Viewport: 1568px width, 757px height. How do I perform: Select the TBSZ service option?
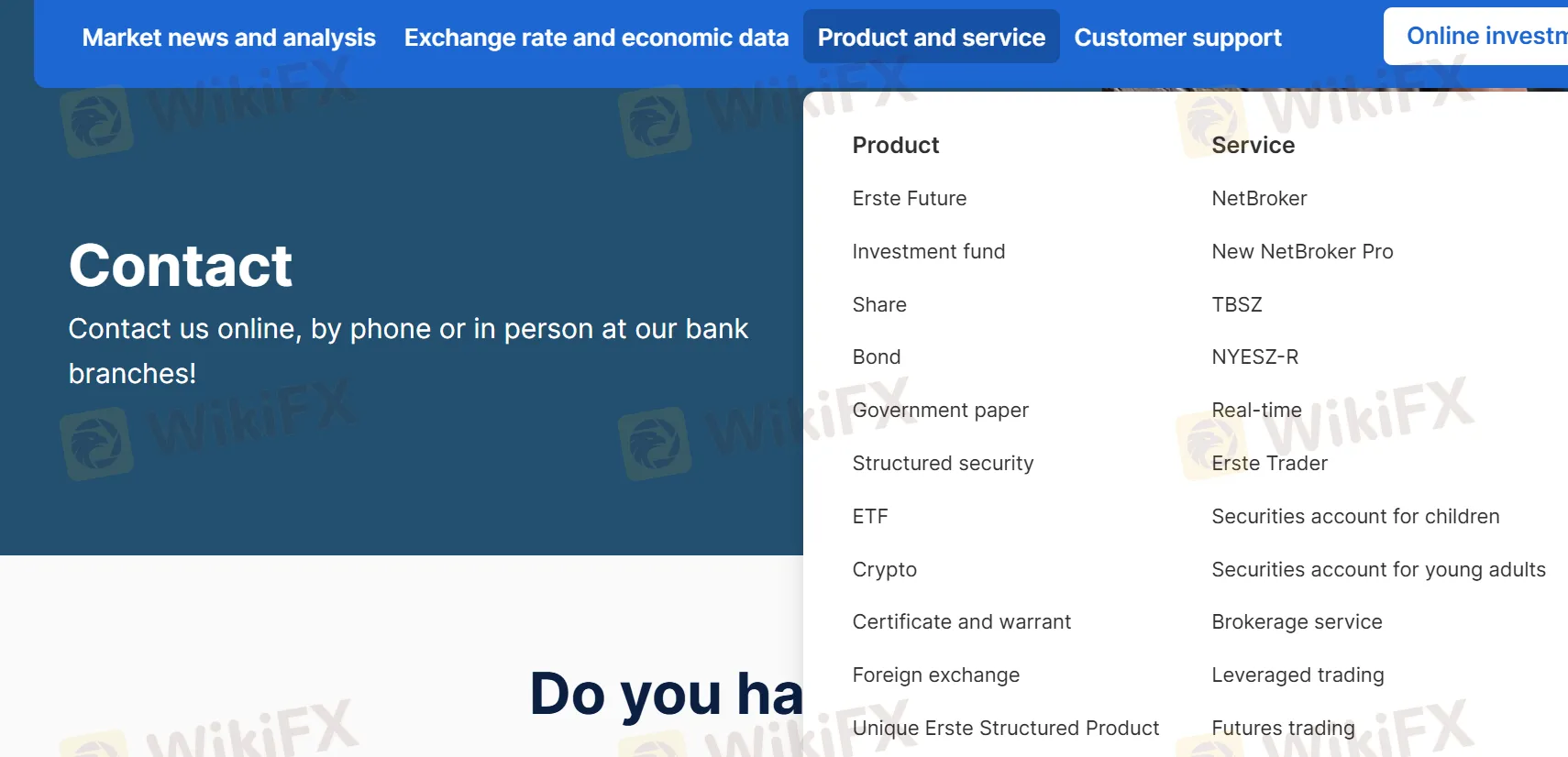click(x=1237, y=304)
